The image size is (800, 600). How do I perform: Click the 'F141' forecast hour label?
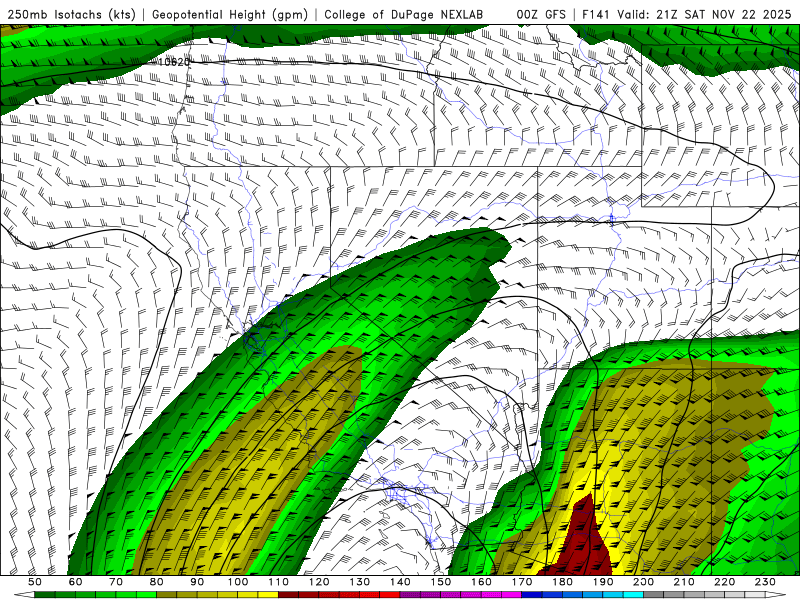pyautogui.click(x=596, y=15)
